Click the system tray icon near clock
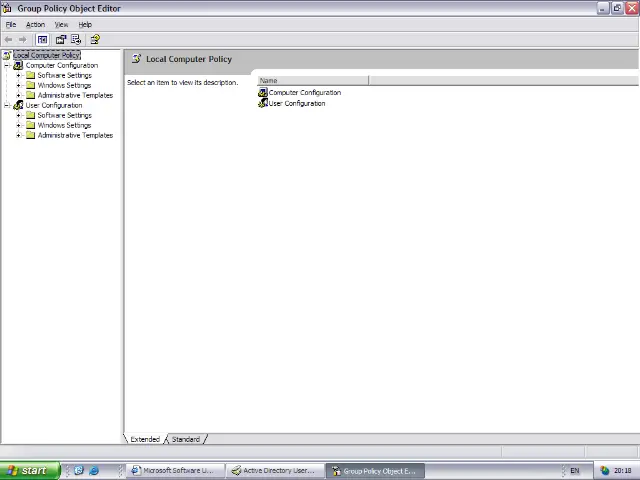The image size is (640, 480). (604, 471)
